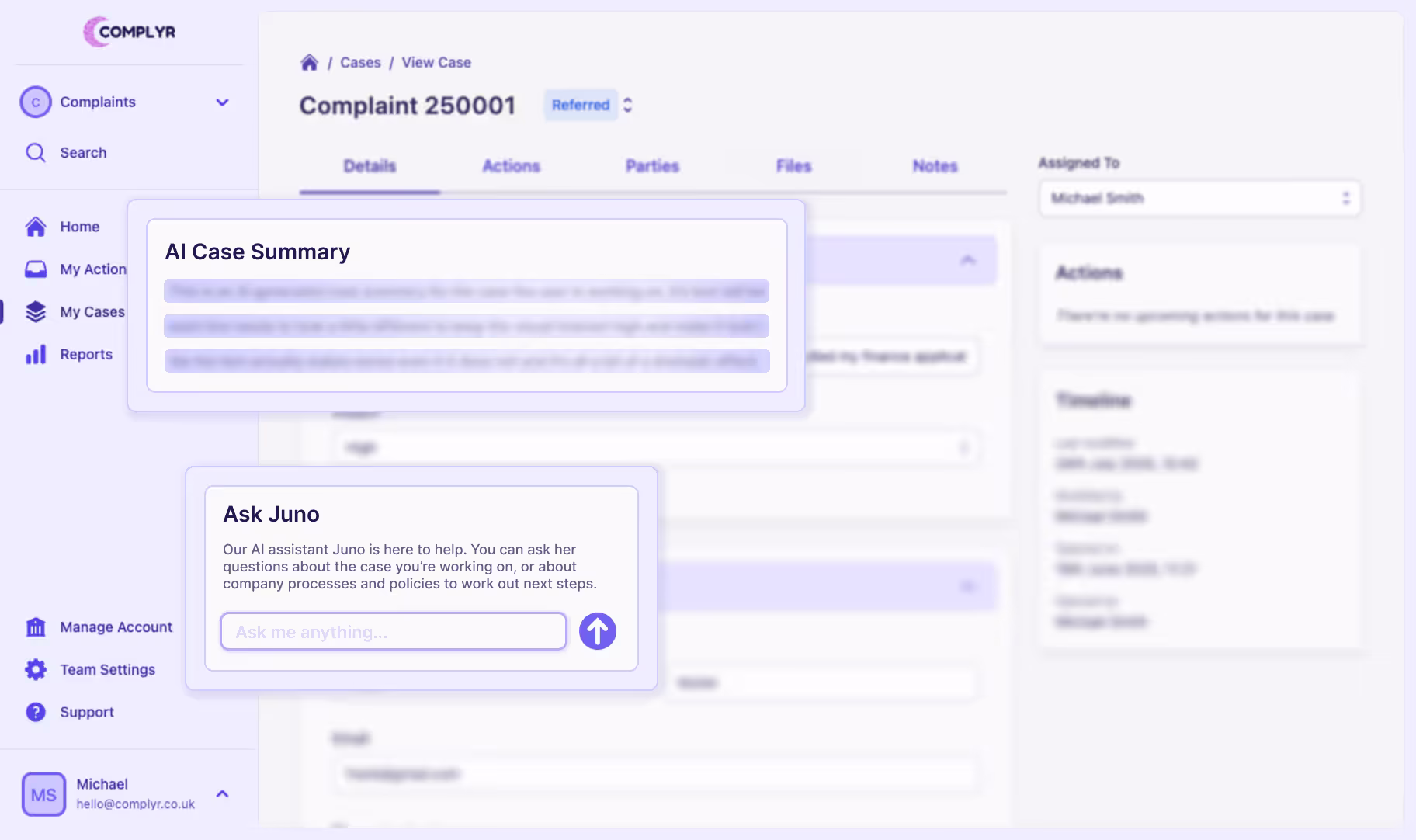
Task: Click the Ask me anything input field
Action: tap(392, 631)
